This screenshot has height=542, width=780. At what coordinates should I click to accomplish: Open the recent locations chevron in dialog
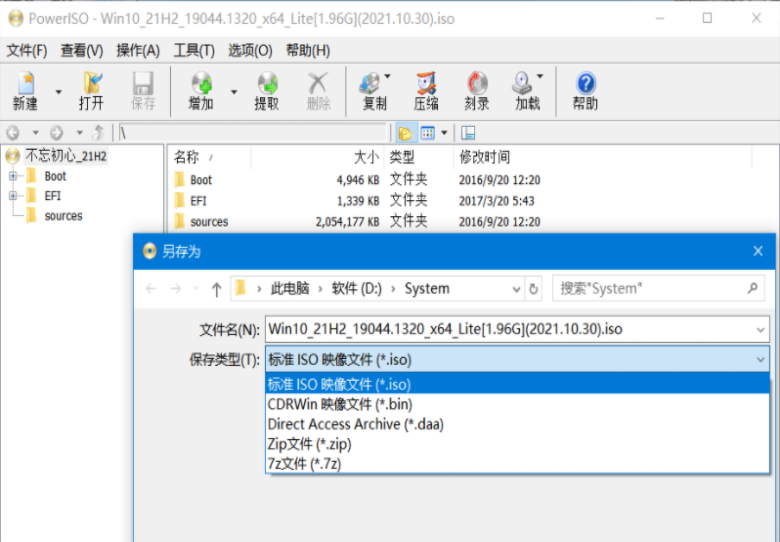click(x=196, y=288)
